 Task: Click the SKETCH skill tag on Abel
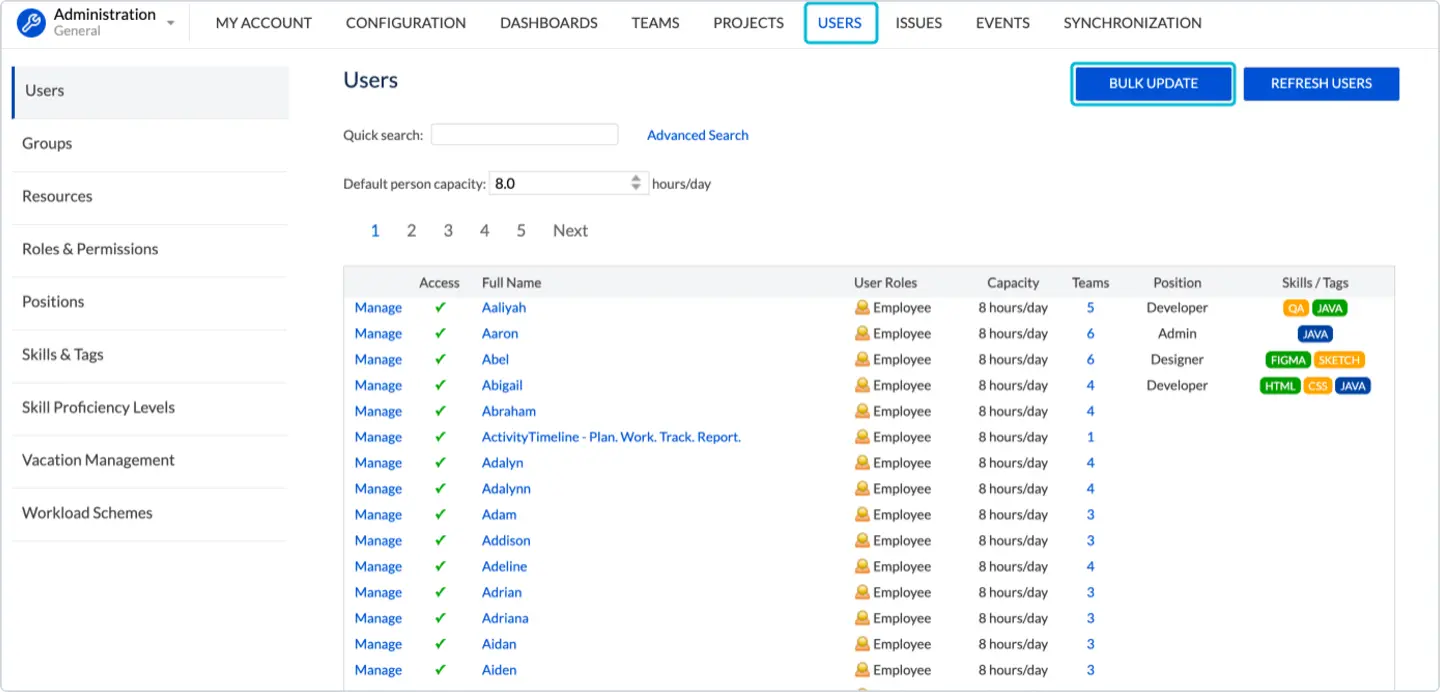pos(1339,360)
